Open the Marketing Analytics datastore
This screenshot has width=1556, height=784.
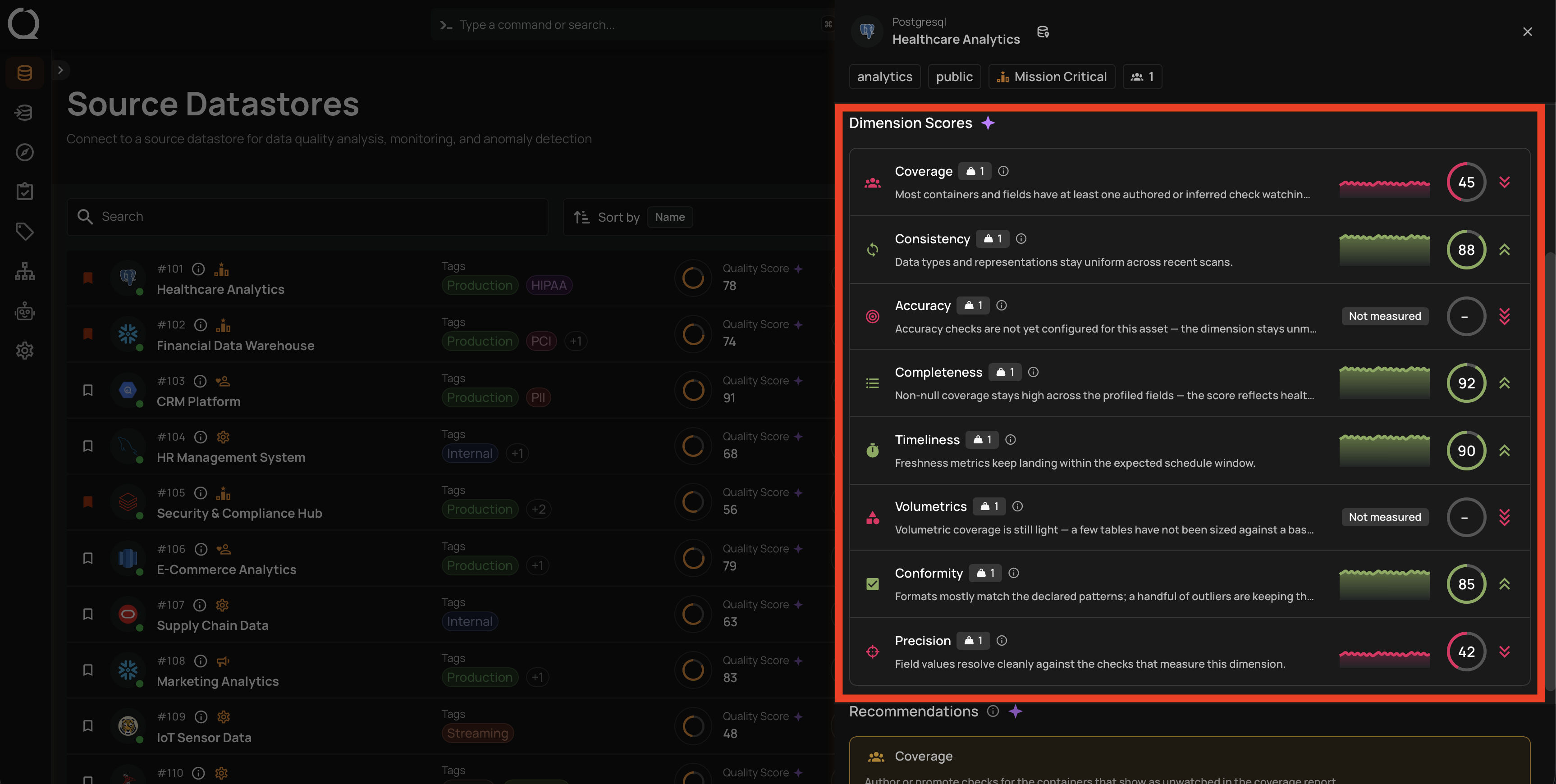click(x=218, y=681)
